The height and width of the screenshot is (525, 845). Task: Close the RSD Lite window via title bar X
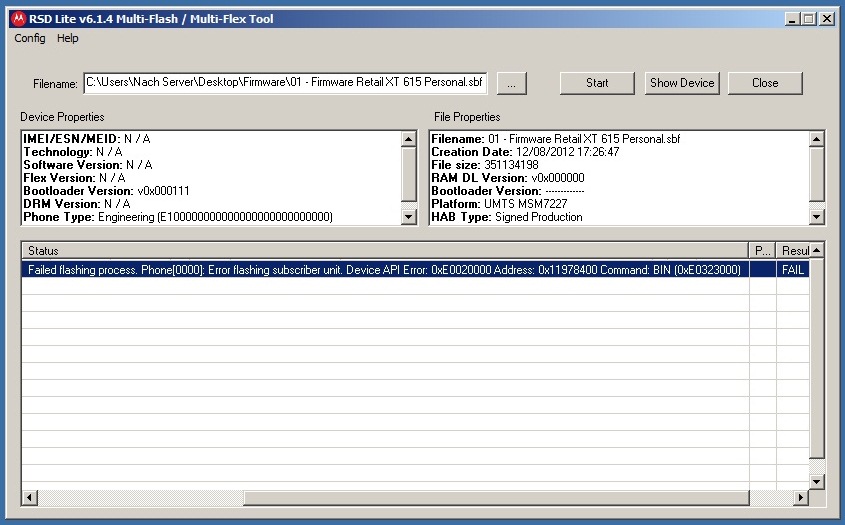click(827, 19)
